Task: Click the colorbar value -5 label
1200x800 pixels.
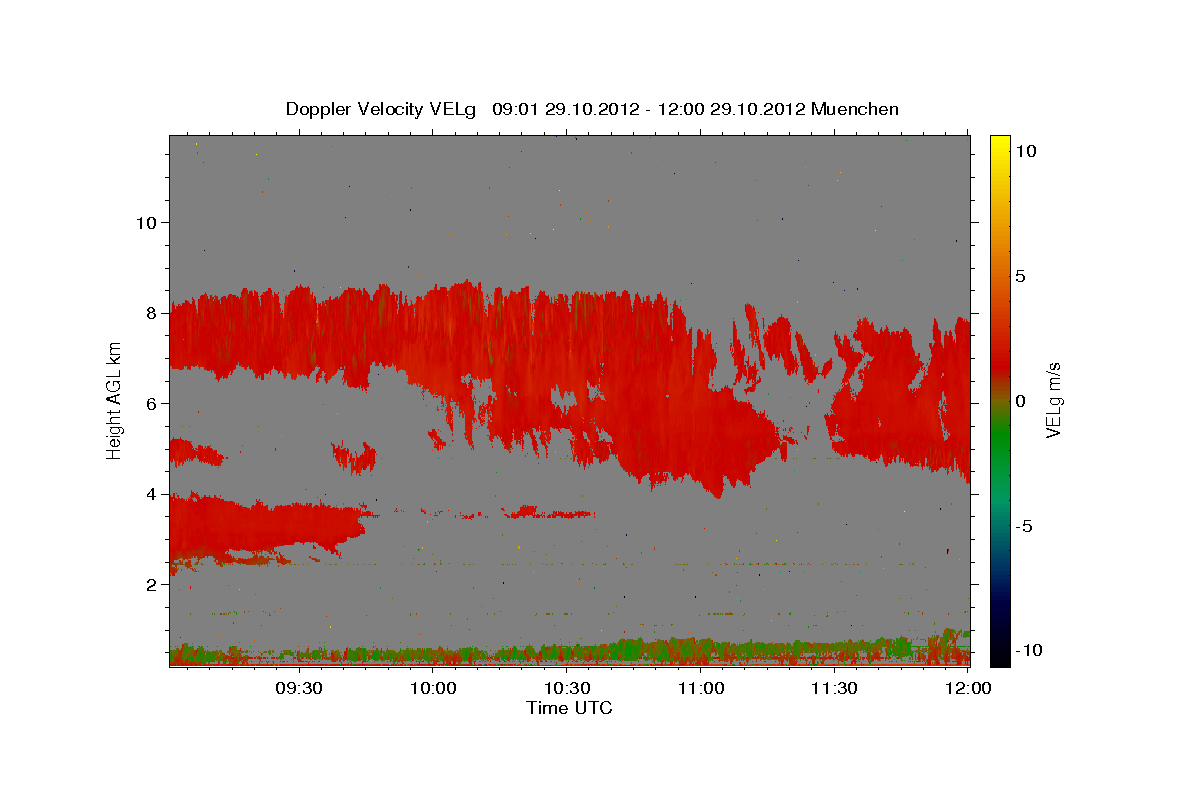Action: pyautogui.click(x=1024, y=526)
